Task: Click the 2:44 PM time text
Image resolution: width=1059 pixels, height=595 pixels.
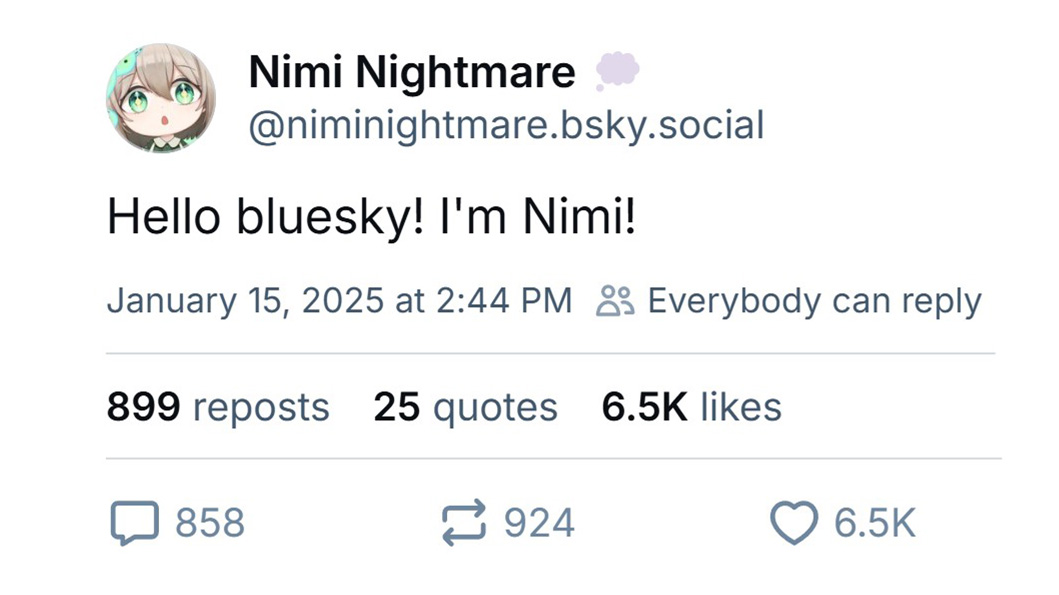Action: click(504, 301)
